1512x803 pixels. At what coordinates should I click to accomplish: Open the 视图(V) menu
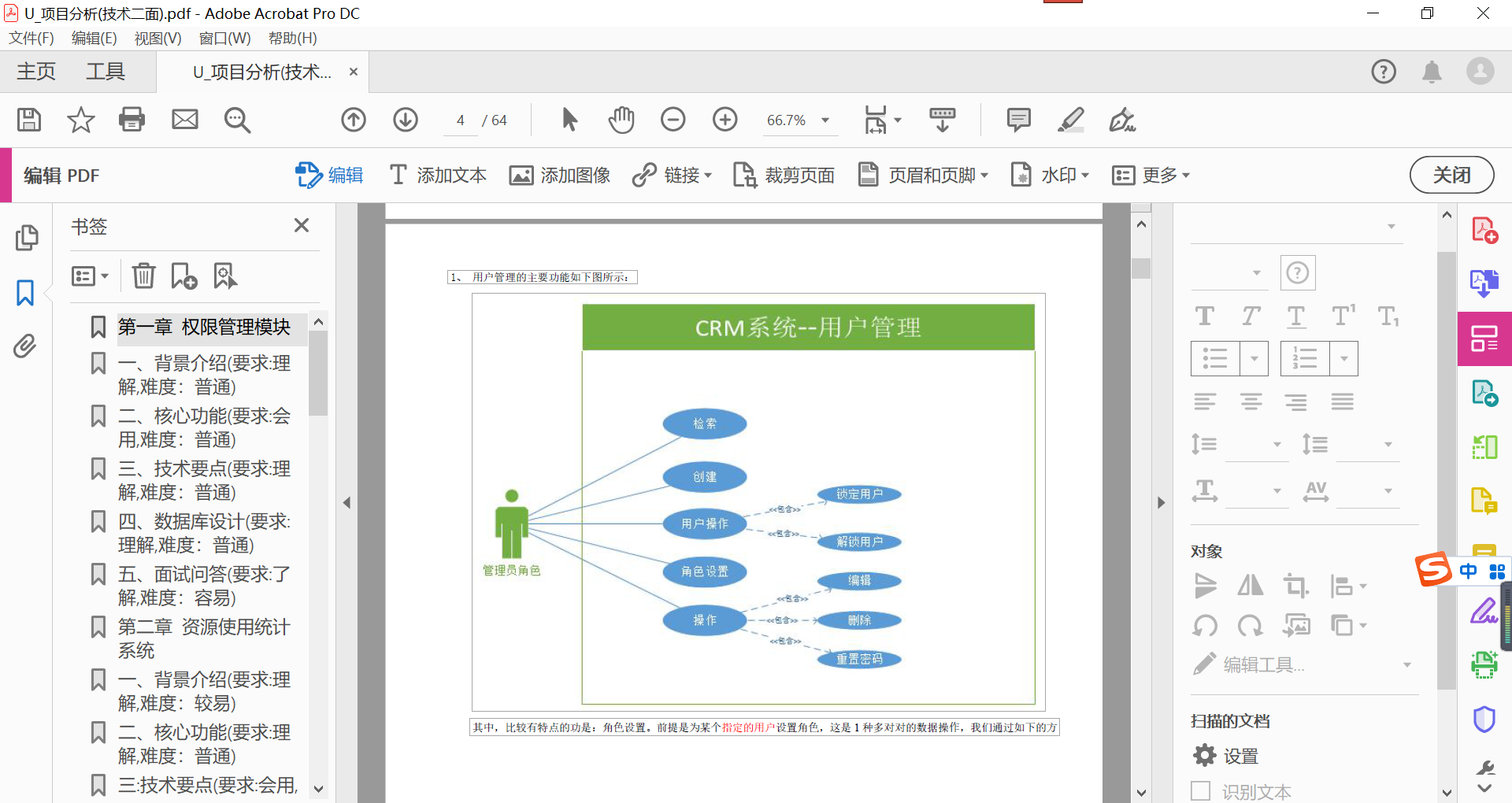pos(157,38)
